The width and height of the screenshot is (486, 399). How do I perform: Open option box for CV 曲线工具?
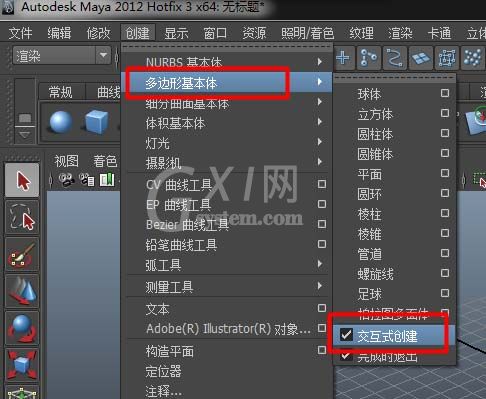(x=322, y=184)
